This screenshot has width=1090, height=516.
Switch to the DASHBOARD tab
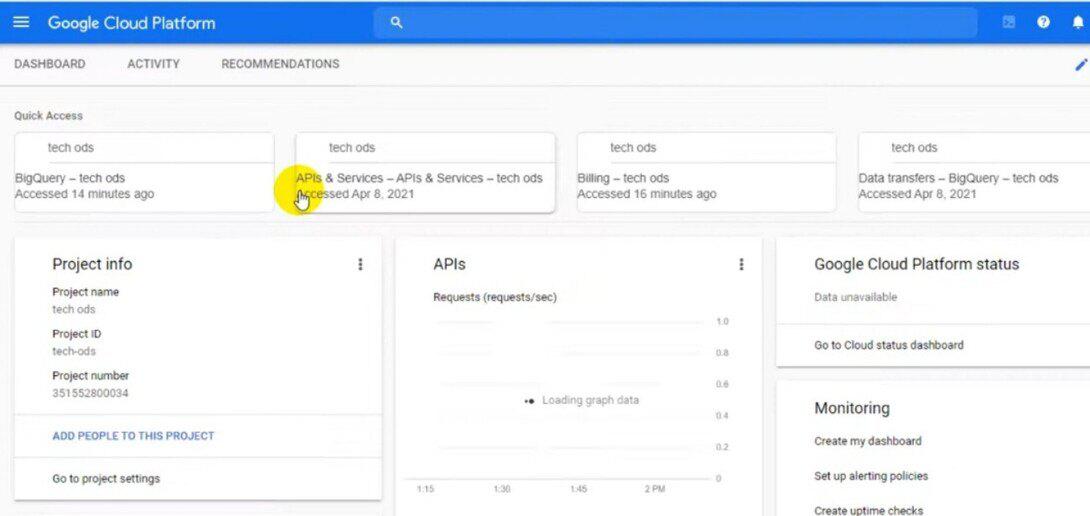[49, 64]
